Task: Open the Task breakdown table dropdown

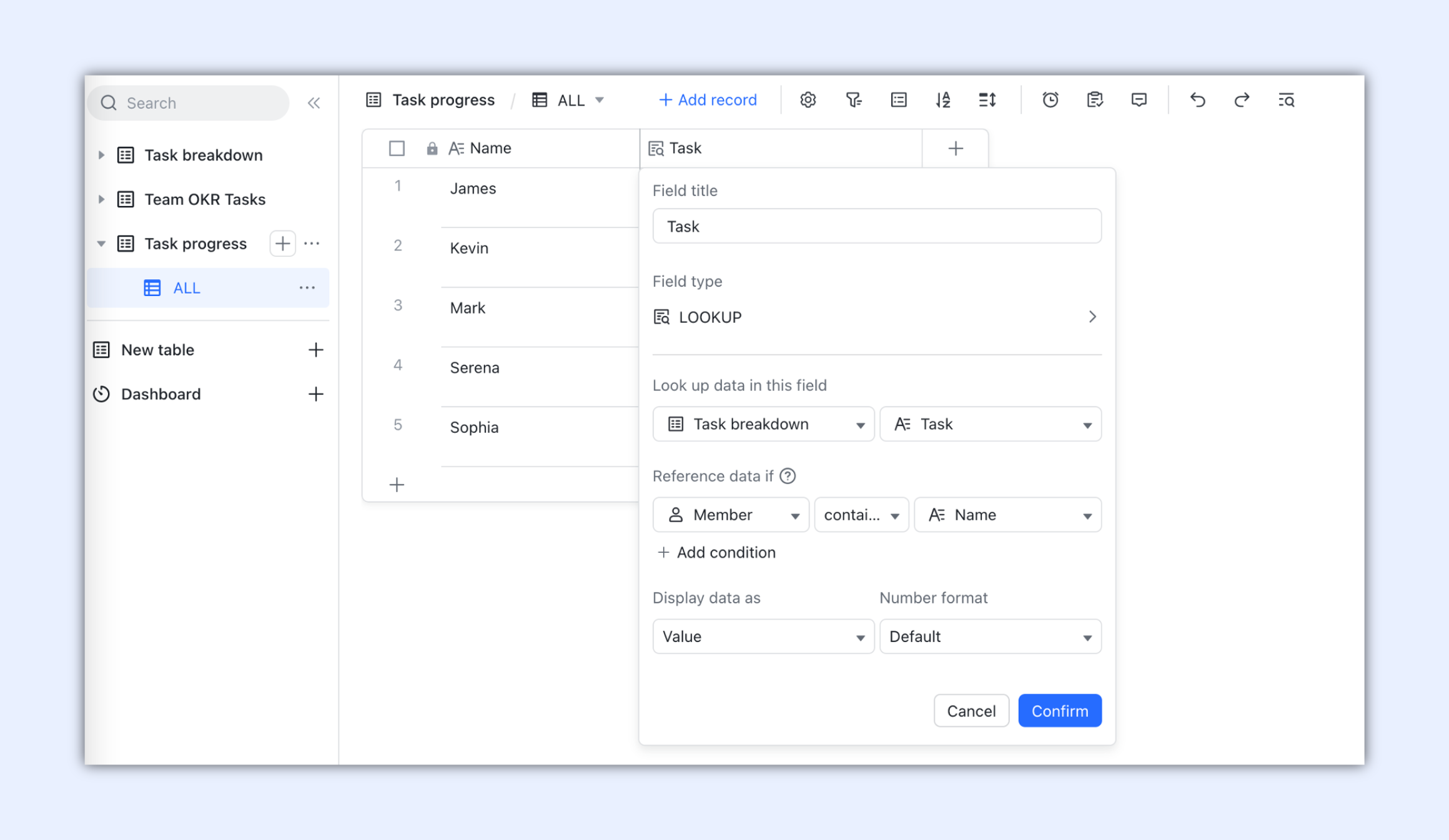Action: [763, 424]
